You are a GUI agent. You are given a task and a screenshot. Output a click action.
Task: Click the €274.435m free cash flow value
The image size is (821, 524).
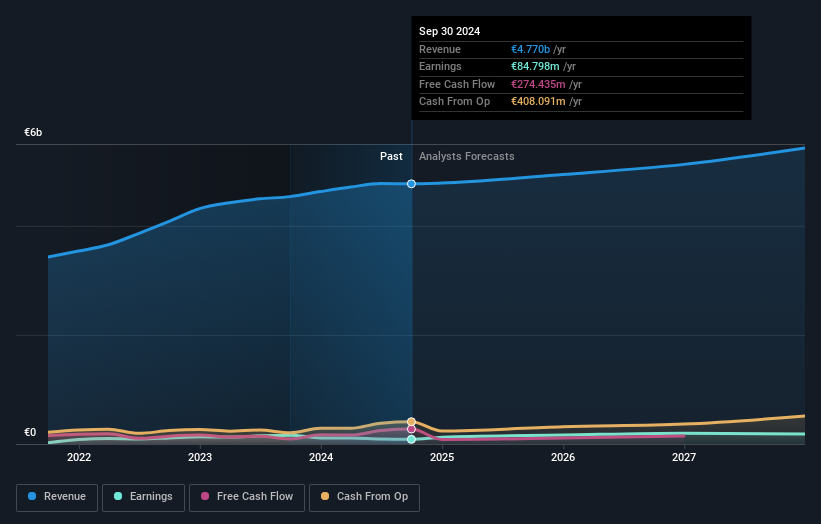click(538, 84)
